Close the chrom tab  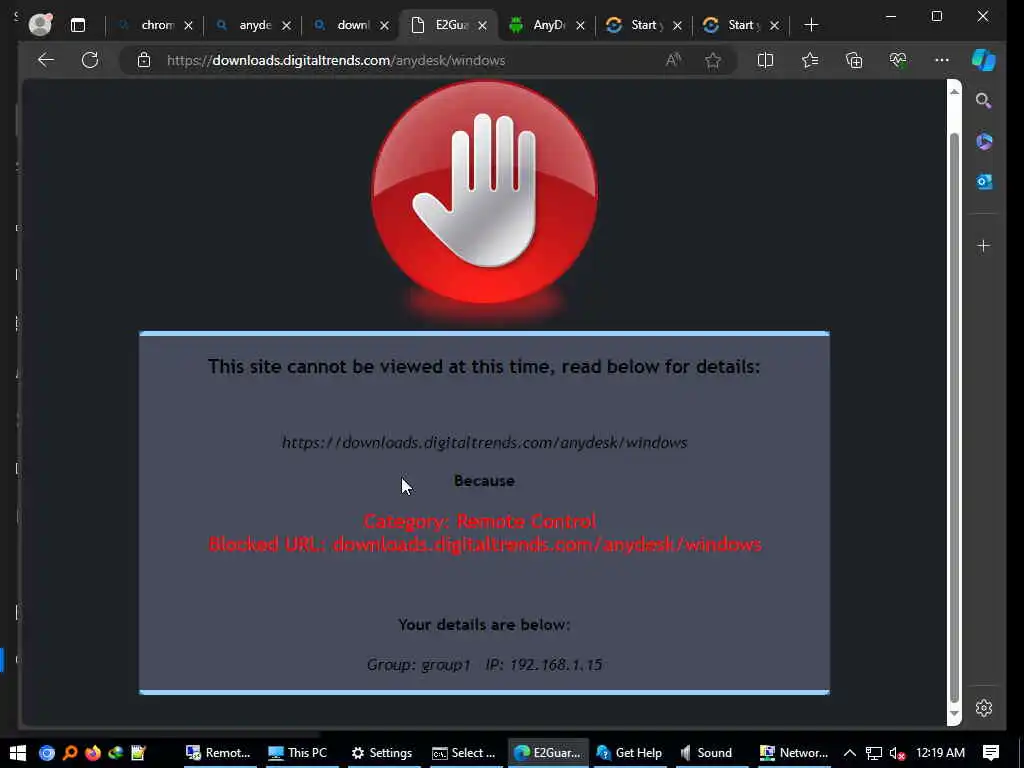pyautogui.click(x=188, y=25)
